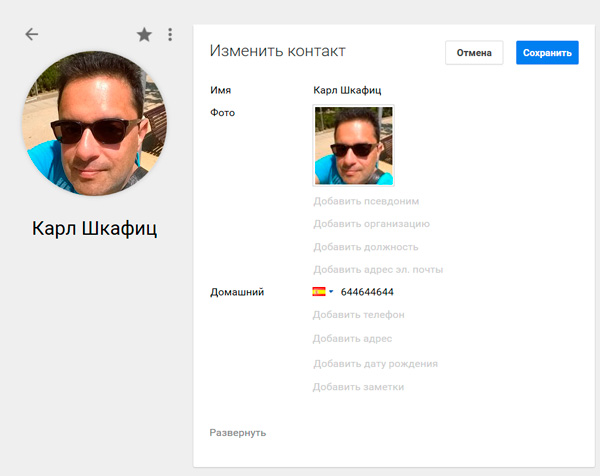The width and height of the screenshot is (600, 476).
Task: Click the large round profile photo
Action: point(94,124)
